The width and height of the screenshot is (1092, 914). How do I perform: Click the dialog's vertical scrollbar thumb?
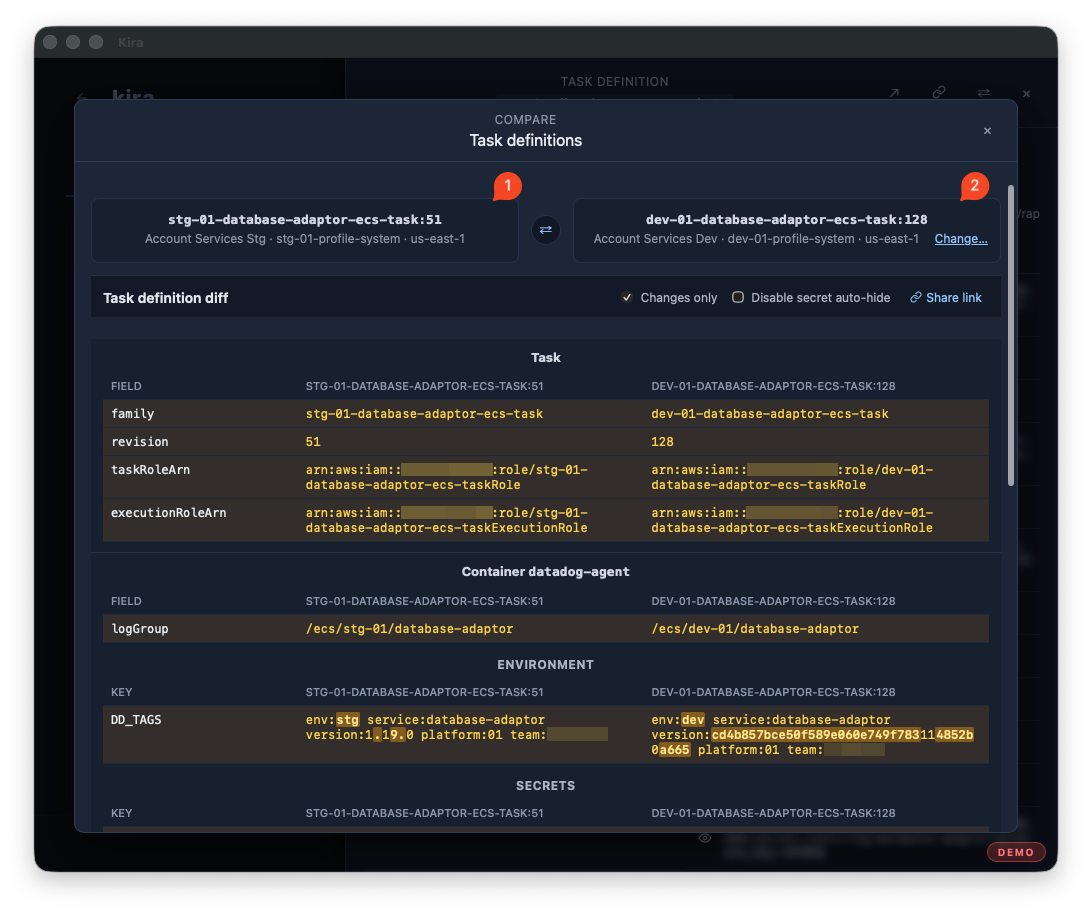1011,335
